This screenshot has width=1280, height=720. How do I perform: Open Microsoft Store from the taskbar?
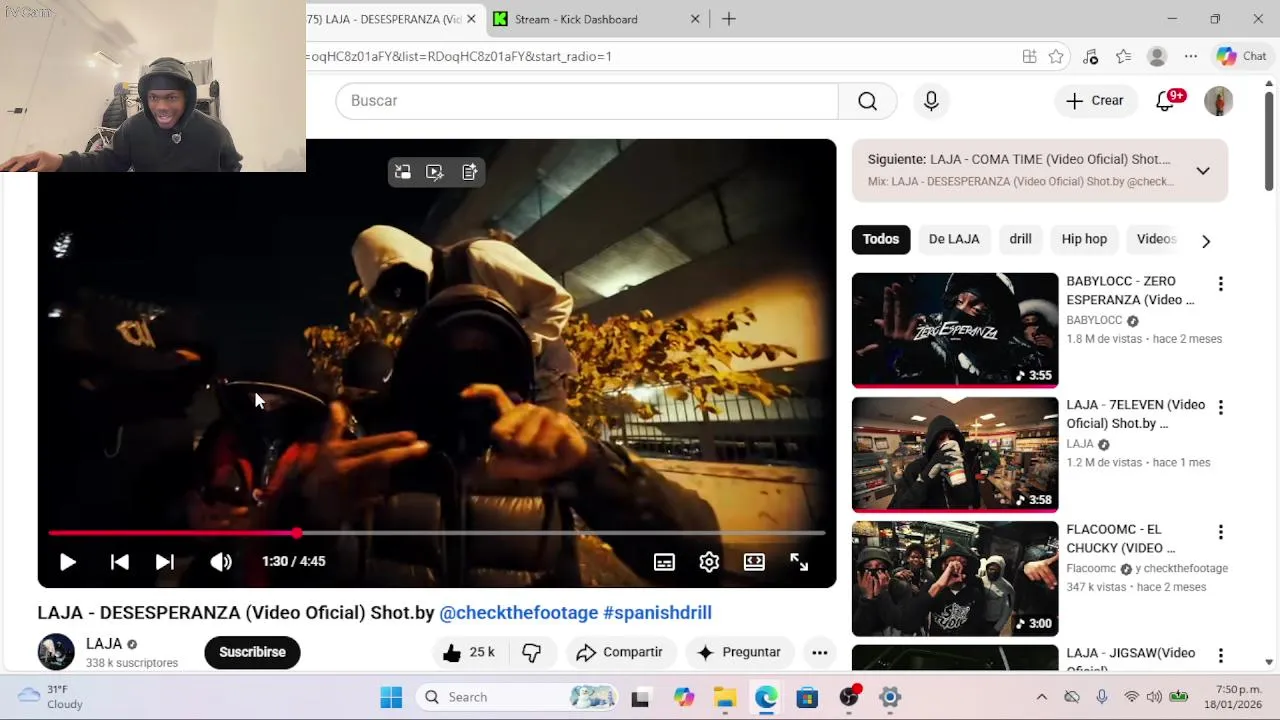tap(807, 697)
